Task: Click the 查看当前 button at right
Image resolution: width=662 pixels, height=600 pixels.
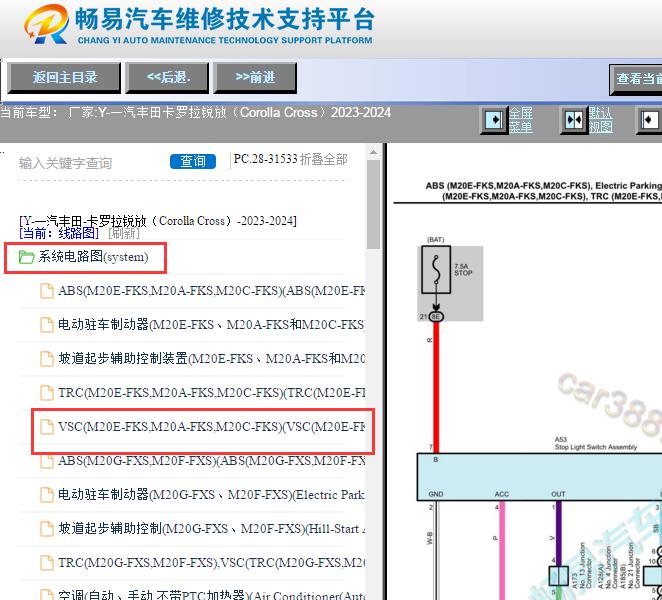Action: tap(636, 79)
